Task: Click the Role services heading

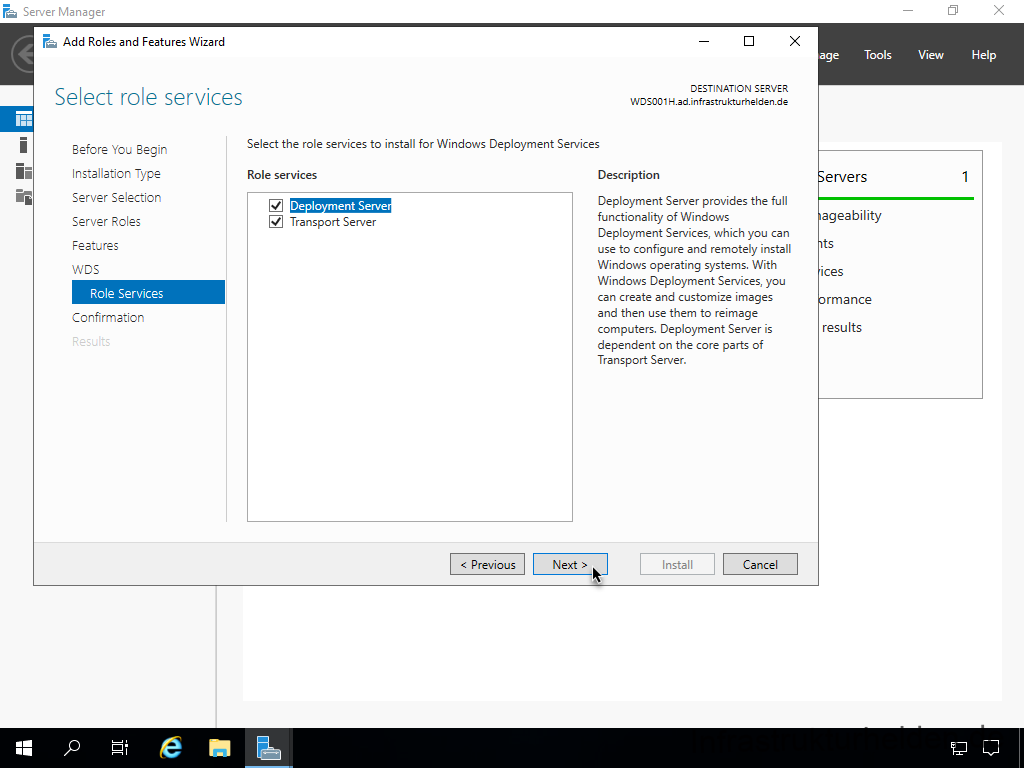Action: (x=282, y=175)
